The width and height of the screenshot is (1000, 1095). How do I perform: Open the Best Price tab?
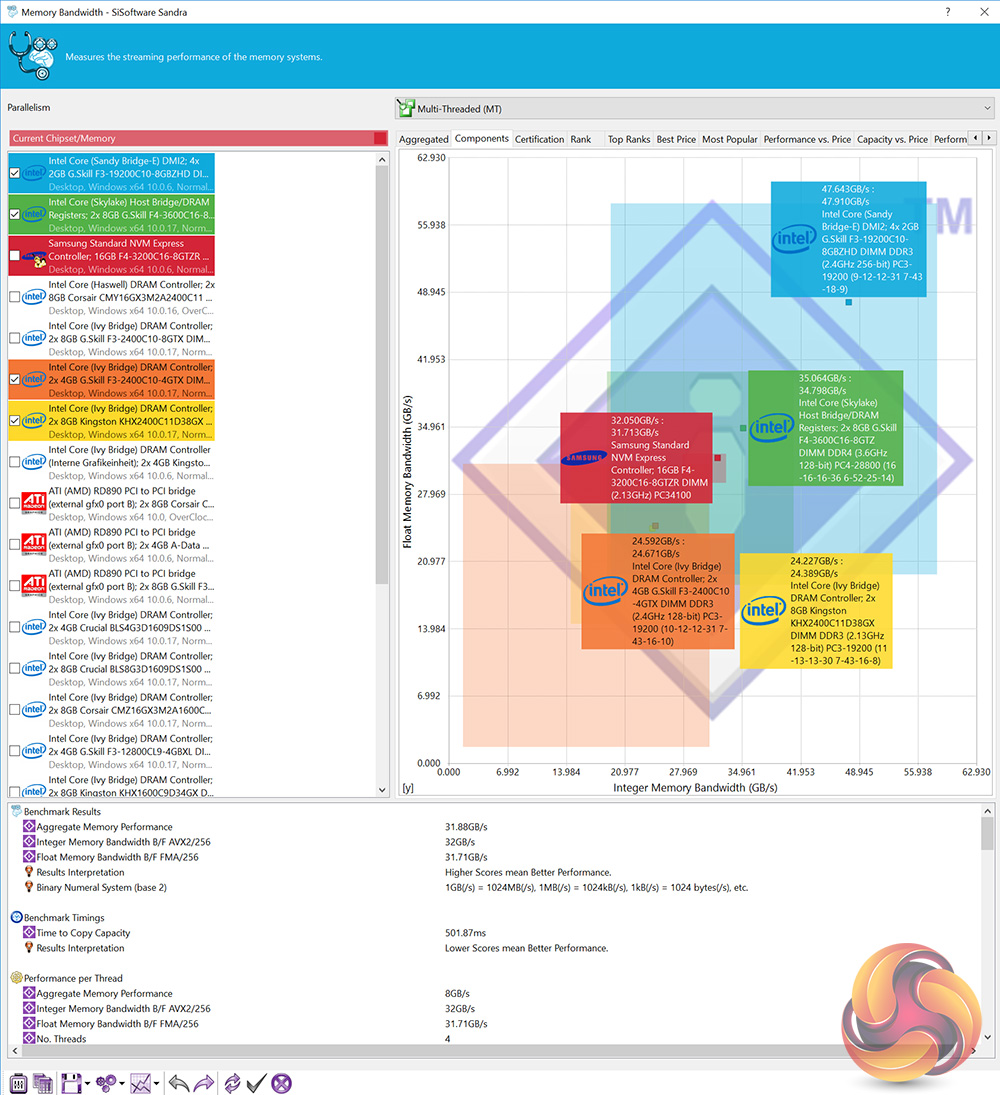click(676, 139)
